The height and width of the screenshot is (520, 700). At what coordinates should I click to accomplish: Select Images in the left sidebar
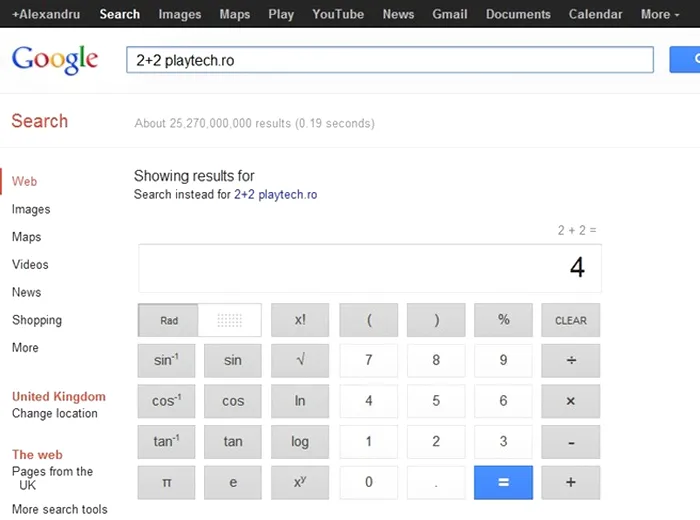pyautogui.click(x=31, y=209)
